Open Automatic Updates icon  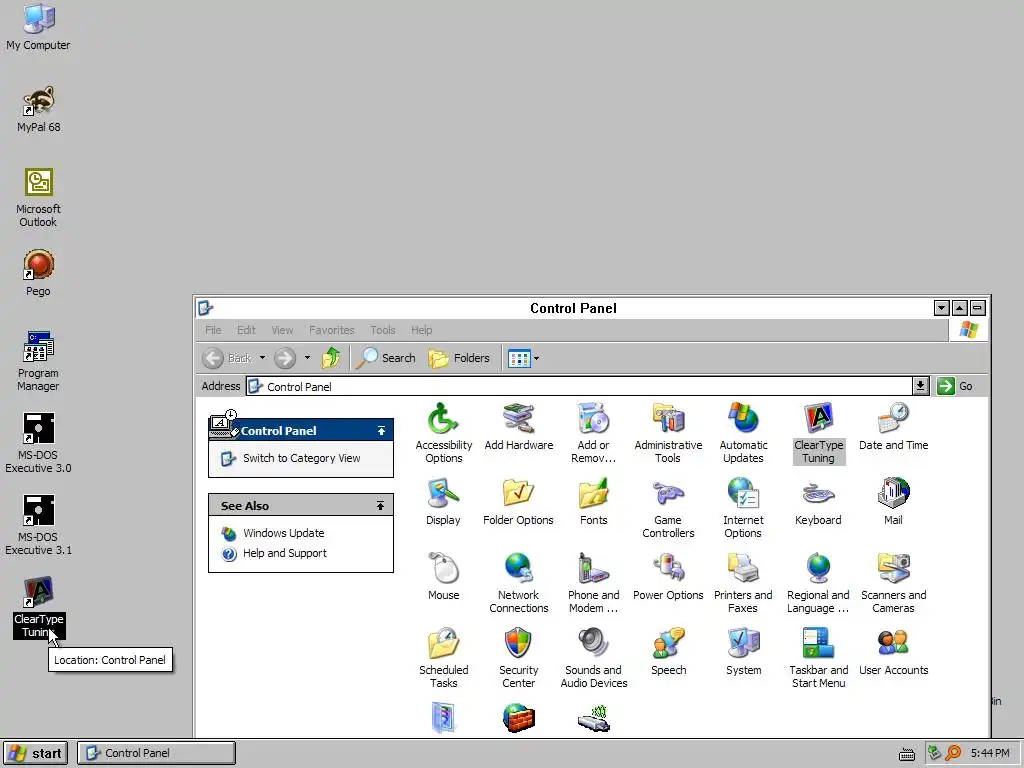743,432
